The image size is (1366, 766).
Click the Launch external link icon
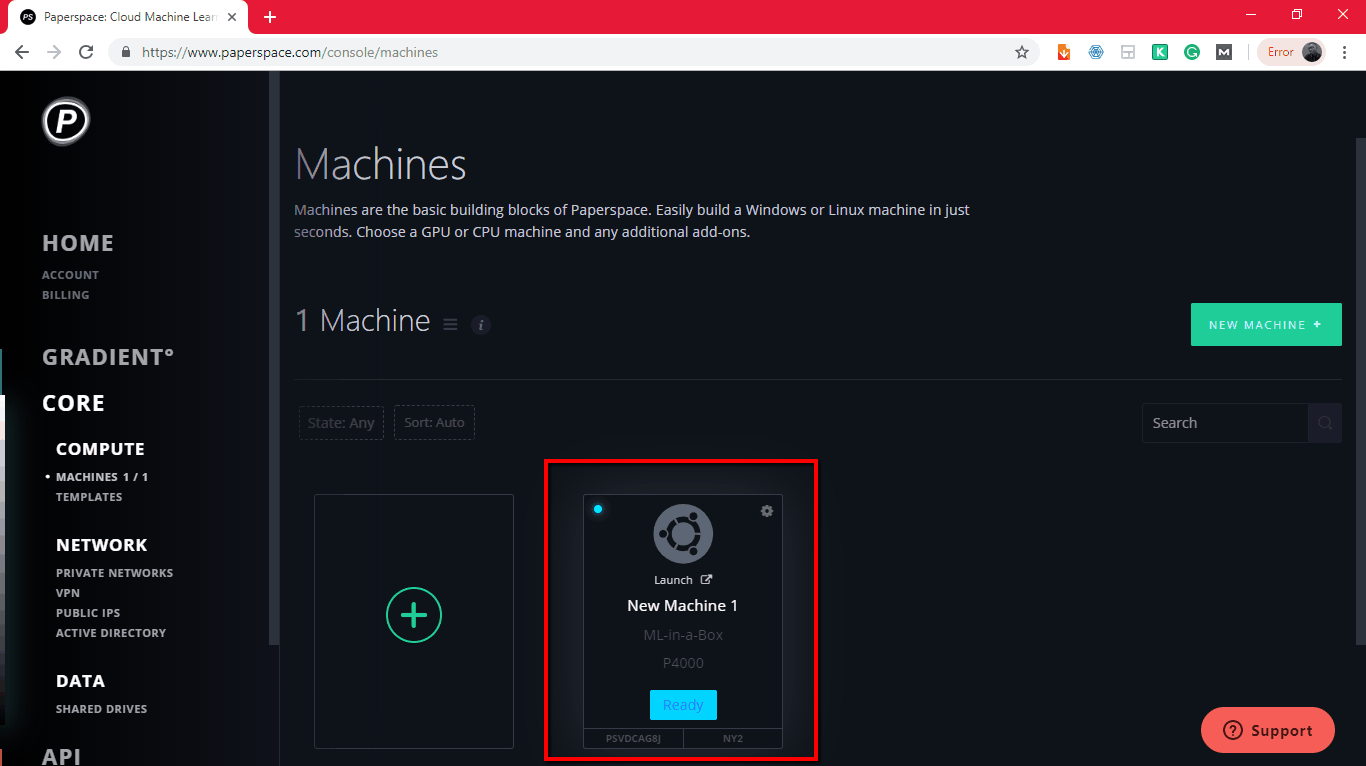(706, 579)
